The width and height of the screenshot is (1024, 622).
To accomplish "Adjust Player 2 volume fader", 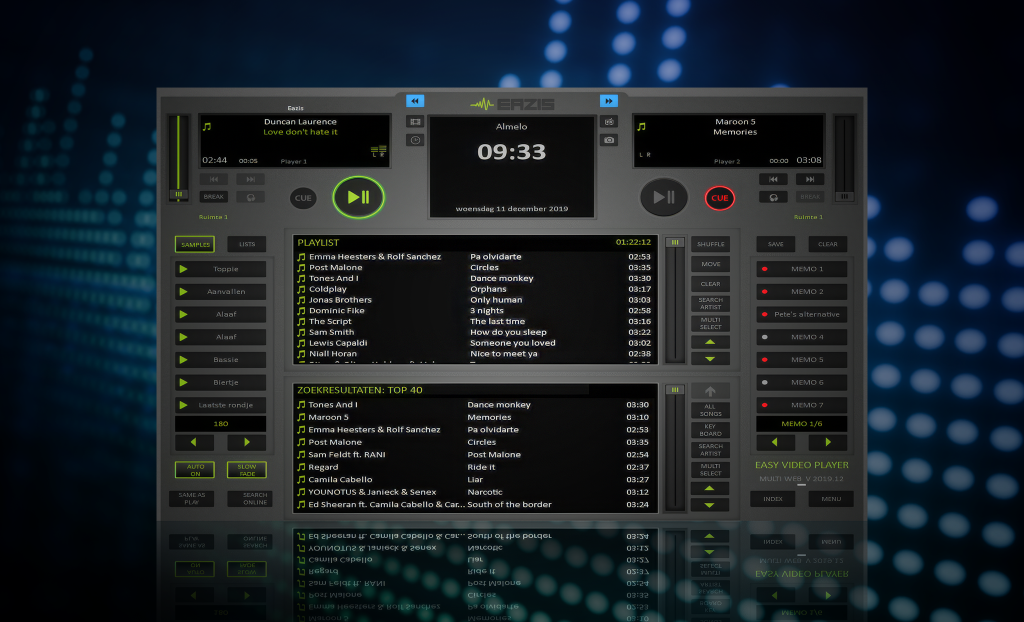I will pyautogui.click(x=844, y=196).
